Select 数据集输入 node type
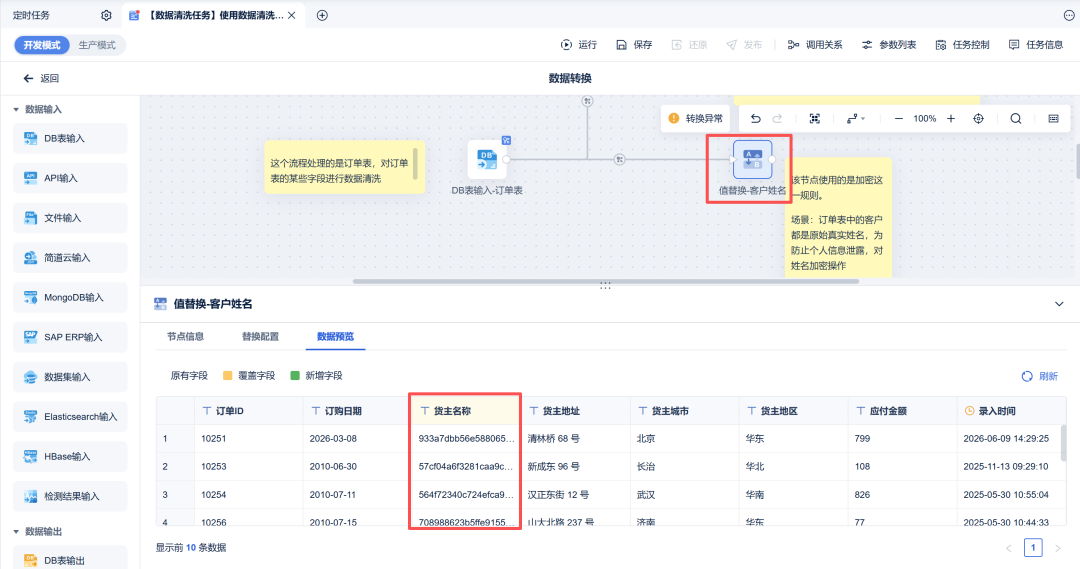This screenshot has width=1080, height=569. coord(70,377)
